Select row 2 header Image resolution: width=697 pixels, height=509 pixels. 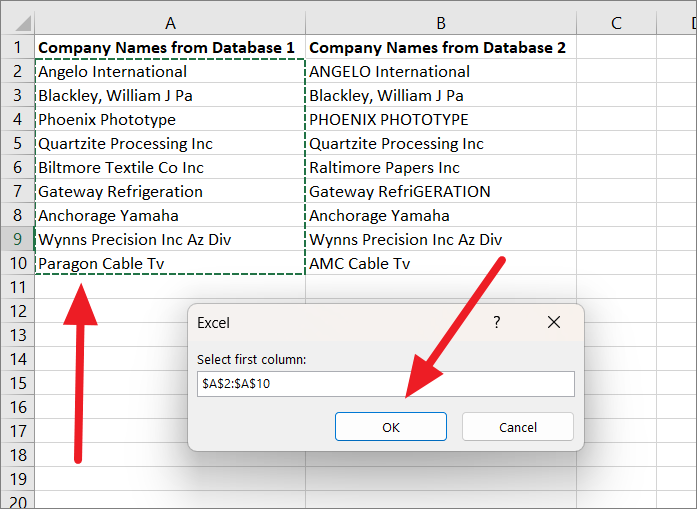(x=18, y=71)
